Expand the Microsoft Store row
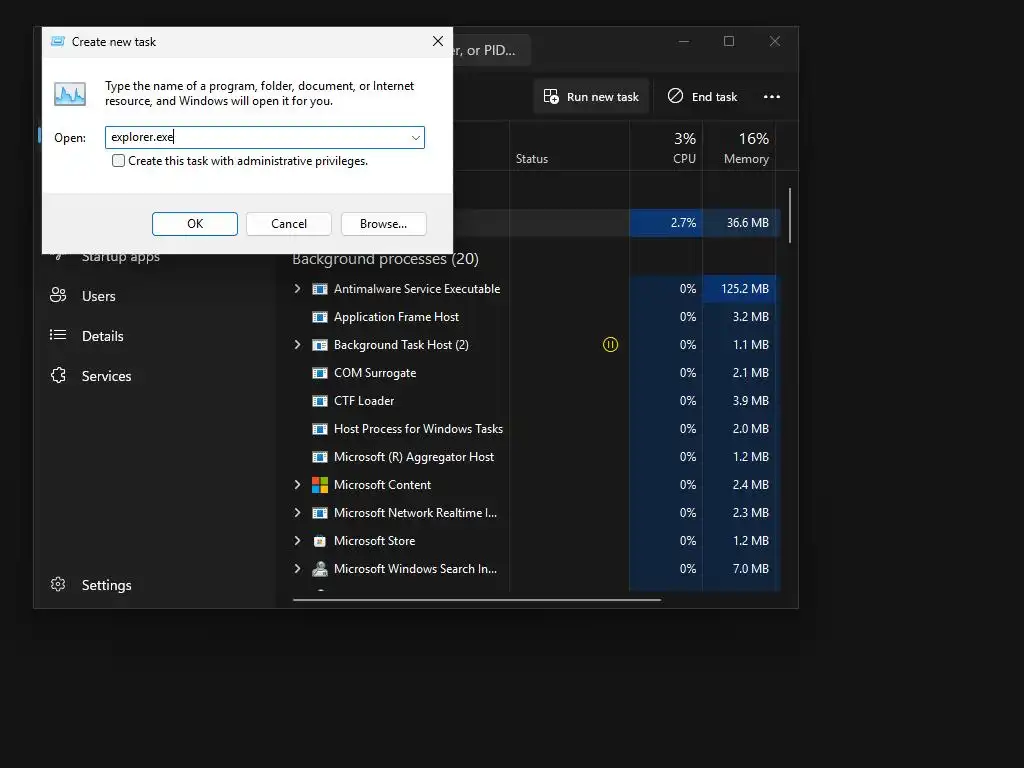This screenshot has width=1024, height=768. [297, 541]
